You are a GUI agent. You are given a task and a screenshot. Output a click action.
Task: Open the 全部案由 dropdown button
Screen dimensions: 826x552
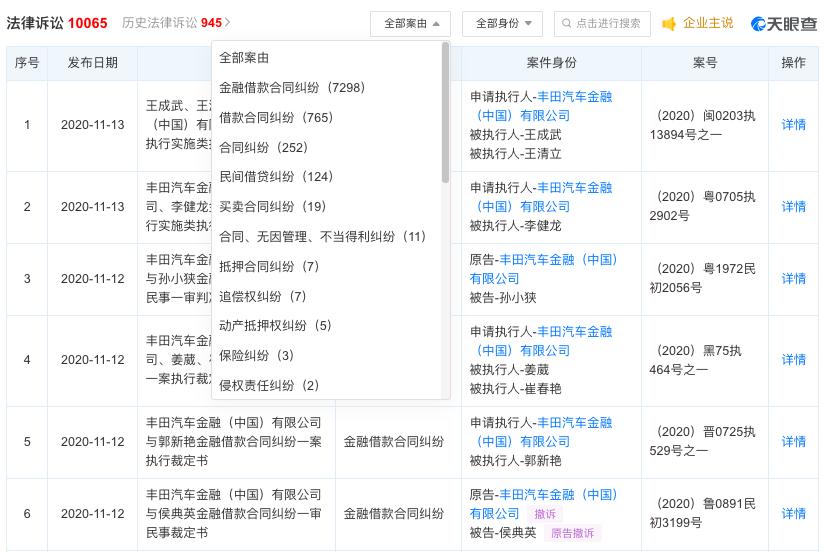tap(410, 24)
